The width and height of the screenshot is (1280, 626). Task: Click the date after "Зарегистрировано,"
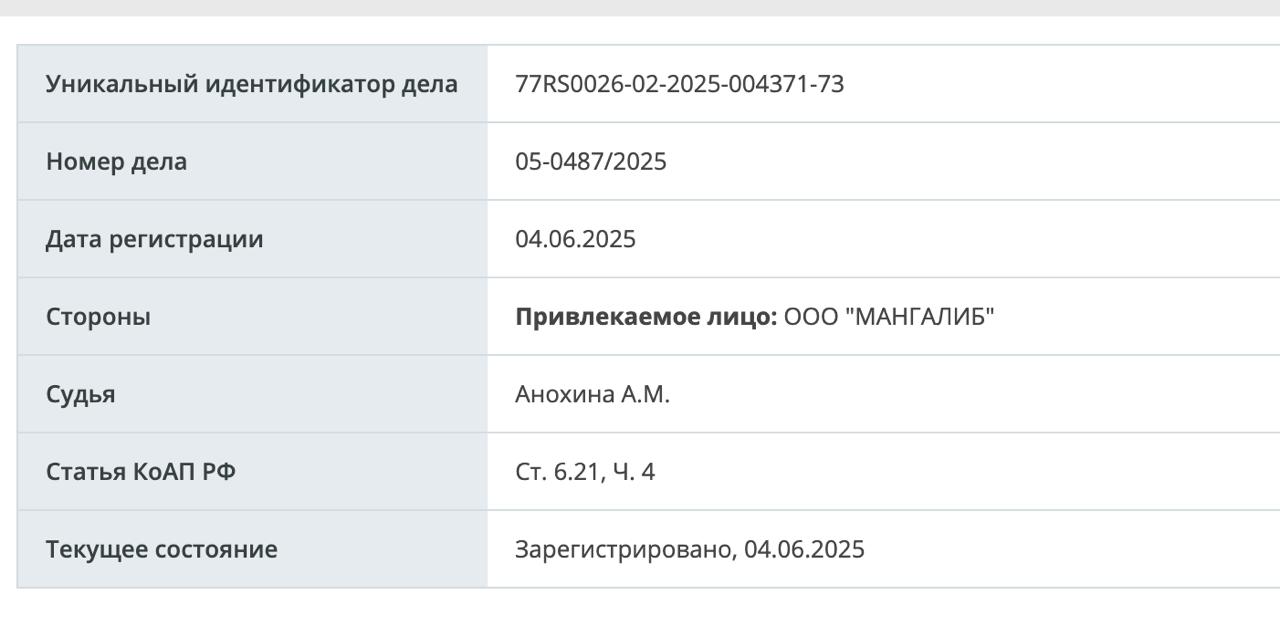pyautogui.click(x=804, y=549)
